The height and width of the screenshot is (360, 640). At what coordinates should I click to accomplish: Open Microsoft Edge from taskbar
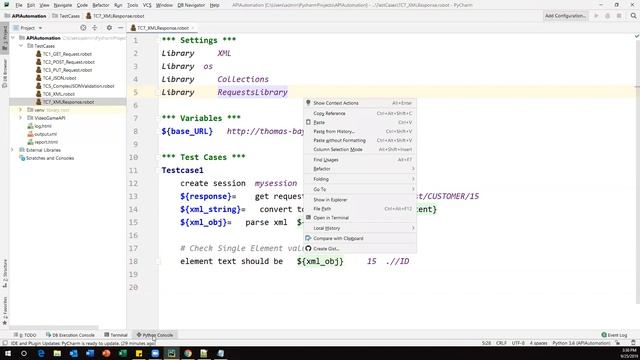pyautogui.click(x=41, y=353)
